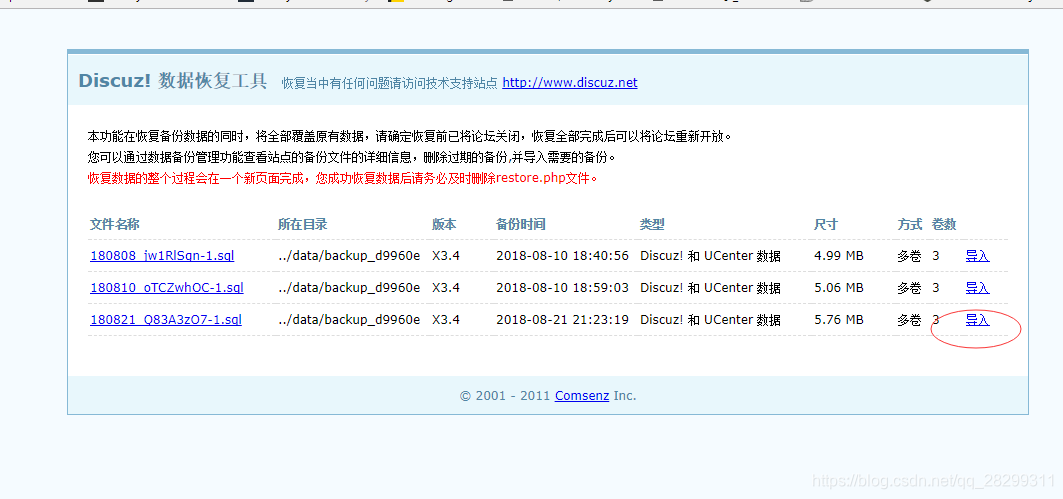
Task: Click the type cell in 180810_oTCZwhOC-1.sql row
Action: (710, 288)
